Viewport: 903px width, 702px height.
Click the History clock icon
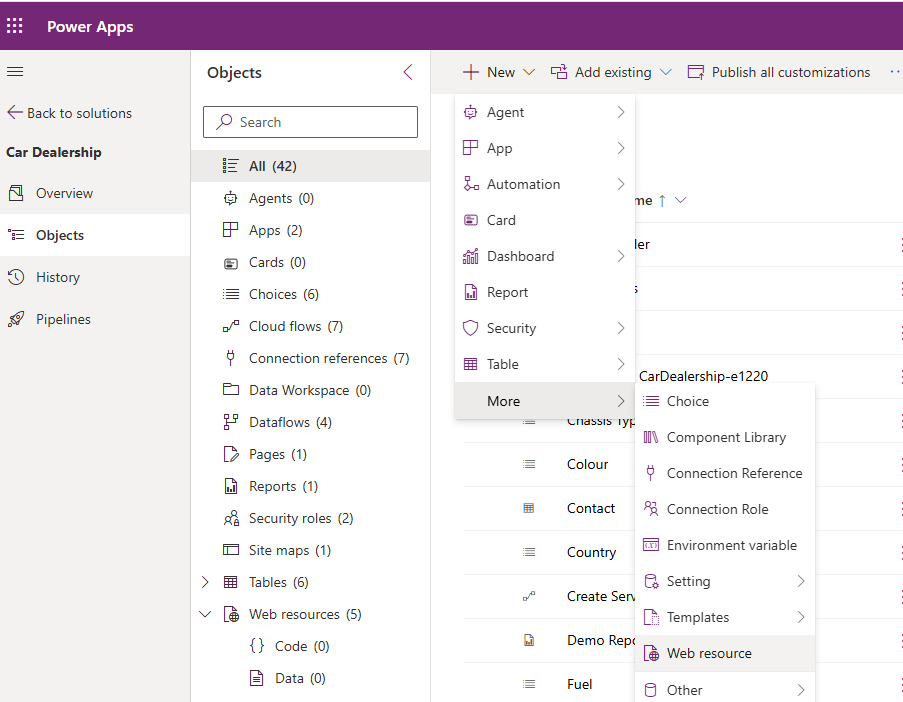click(16, 277)
